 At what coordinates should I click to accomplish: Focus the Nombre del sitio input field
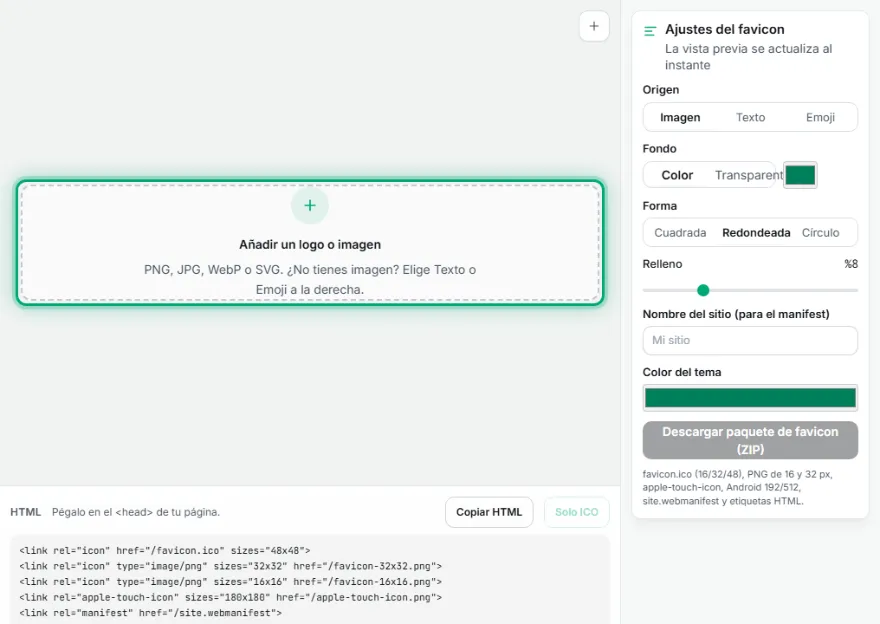750,340
